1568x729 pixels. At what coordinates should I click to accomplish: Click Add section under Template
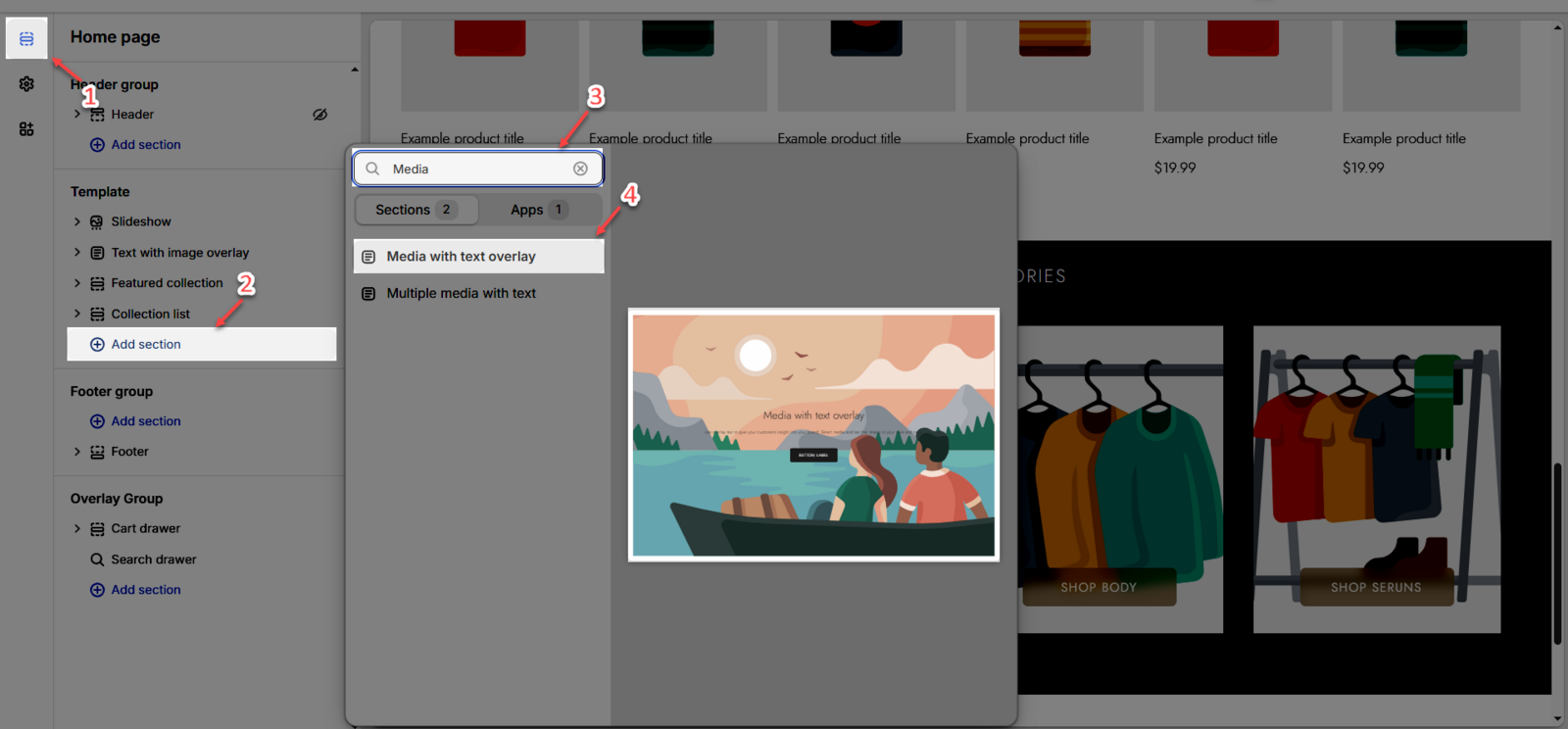coord(145,345)
